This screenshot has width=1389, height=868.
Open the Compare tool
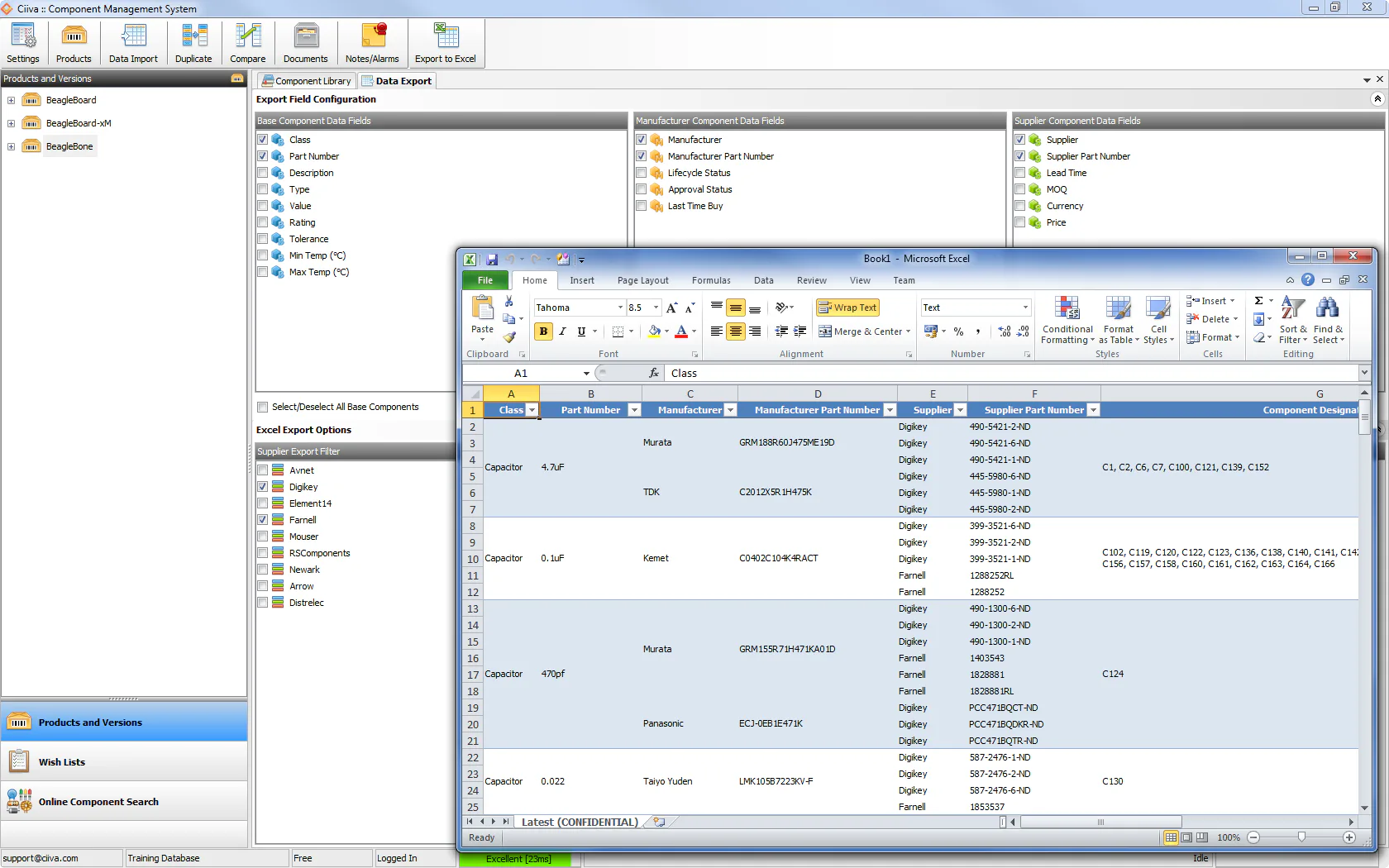pos(248,43)
